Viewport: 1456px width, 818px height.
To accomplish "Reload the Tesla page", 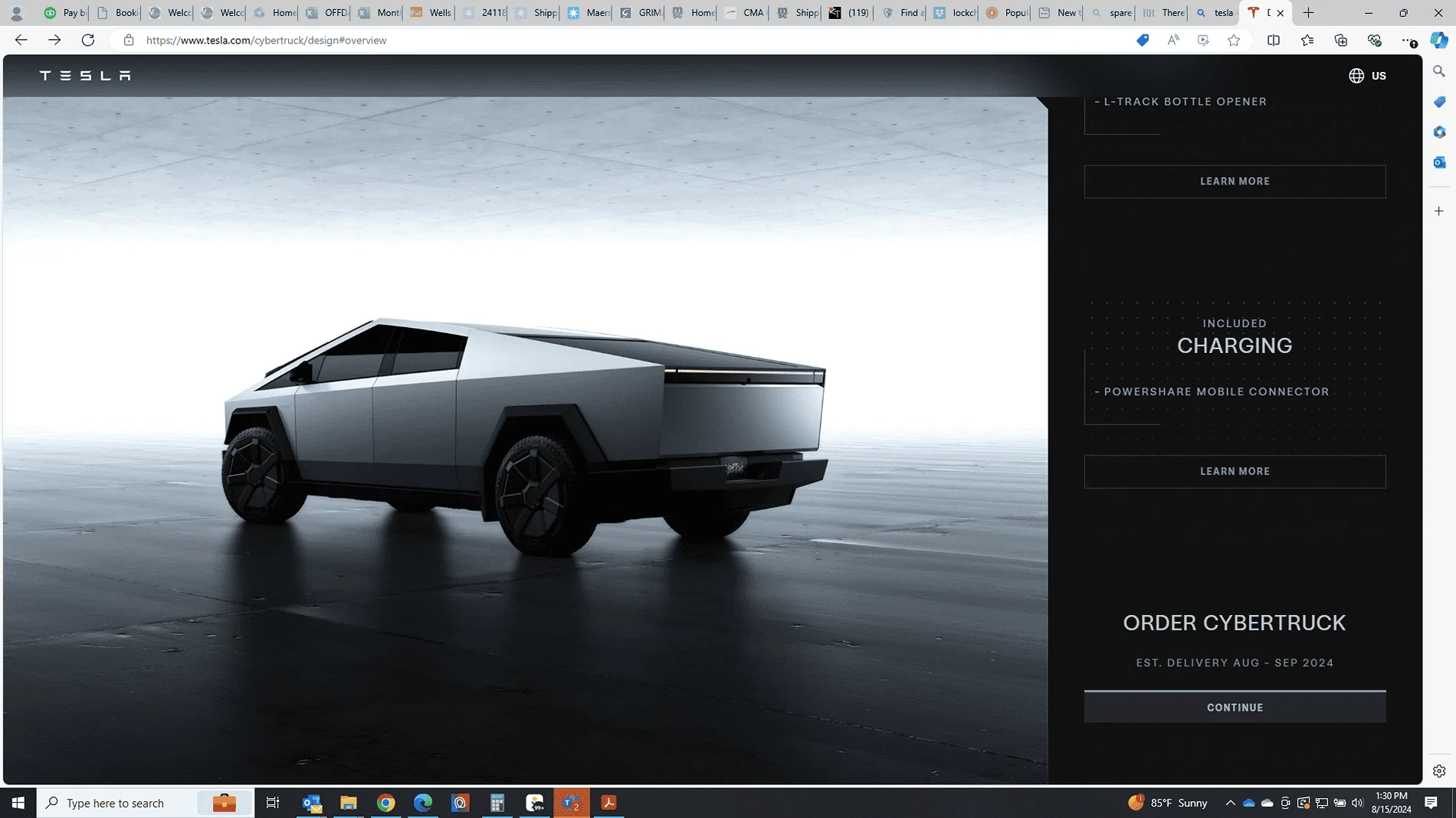I will click(88, 40).
